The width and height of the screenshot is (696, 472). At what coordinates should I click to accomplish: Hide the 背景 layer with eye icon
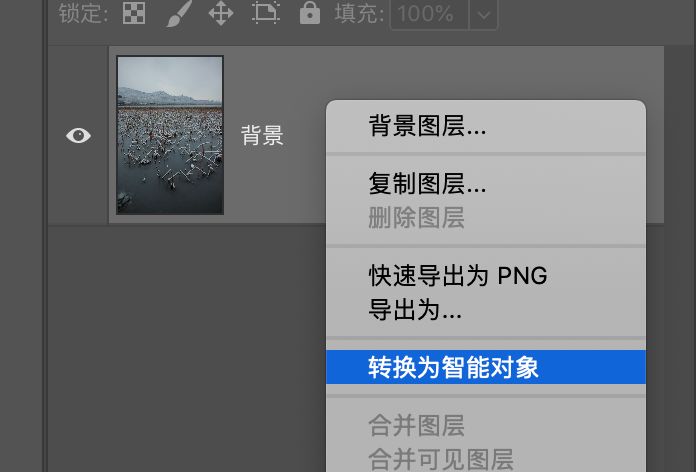click(78, 135)
